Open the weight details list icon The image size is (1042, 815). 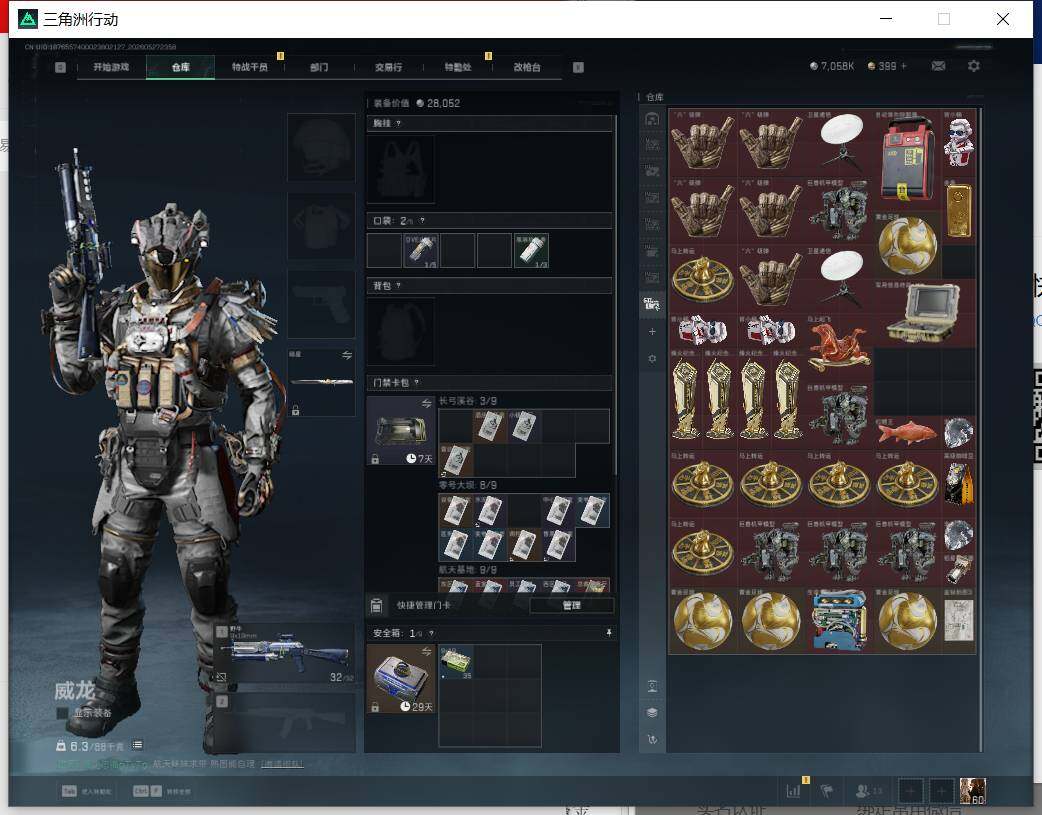138,745
